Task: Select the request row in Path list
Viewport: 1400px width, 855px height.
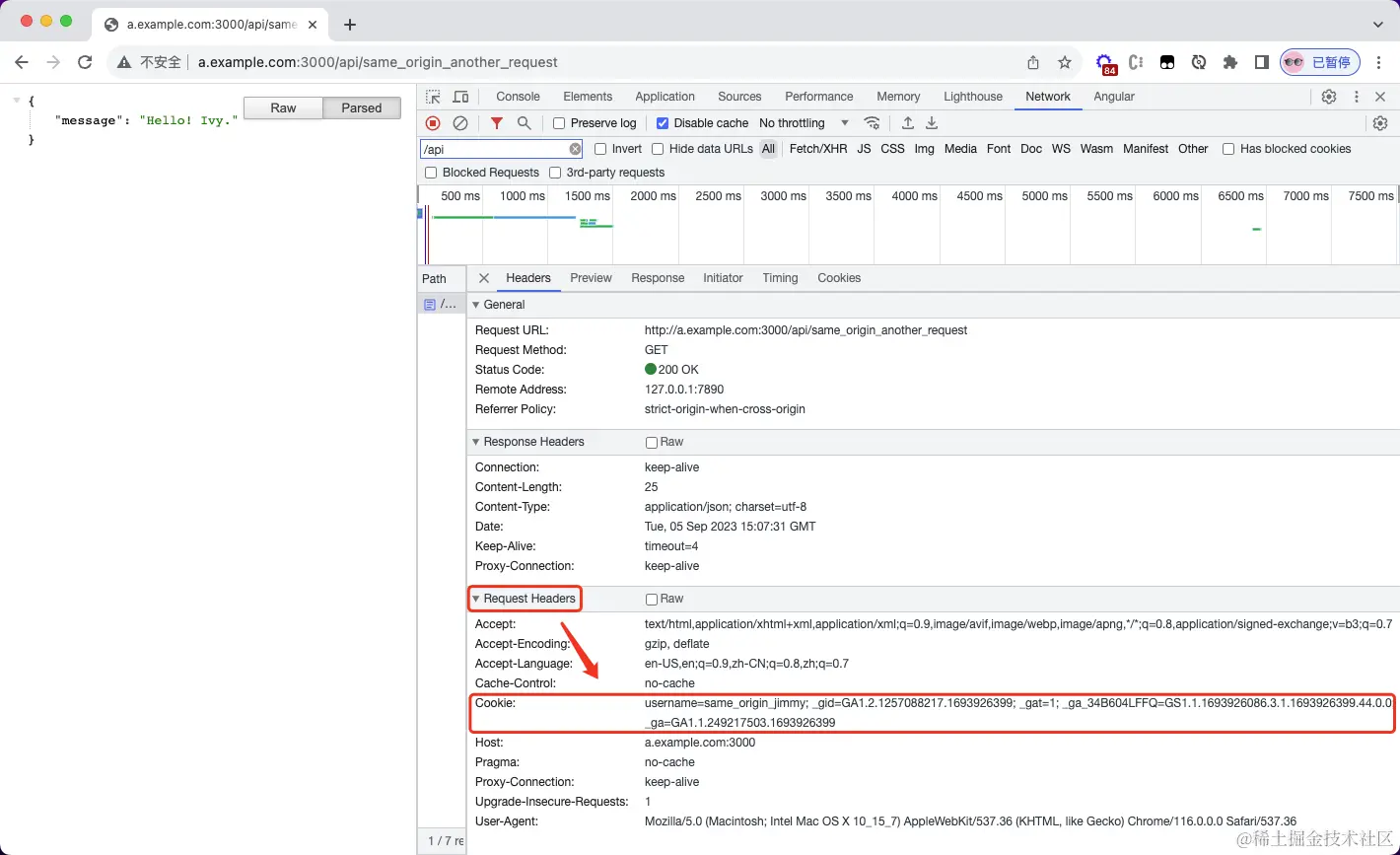Action: pos(441,305)
